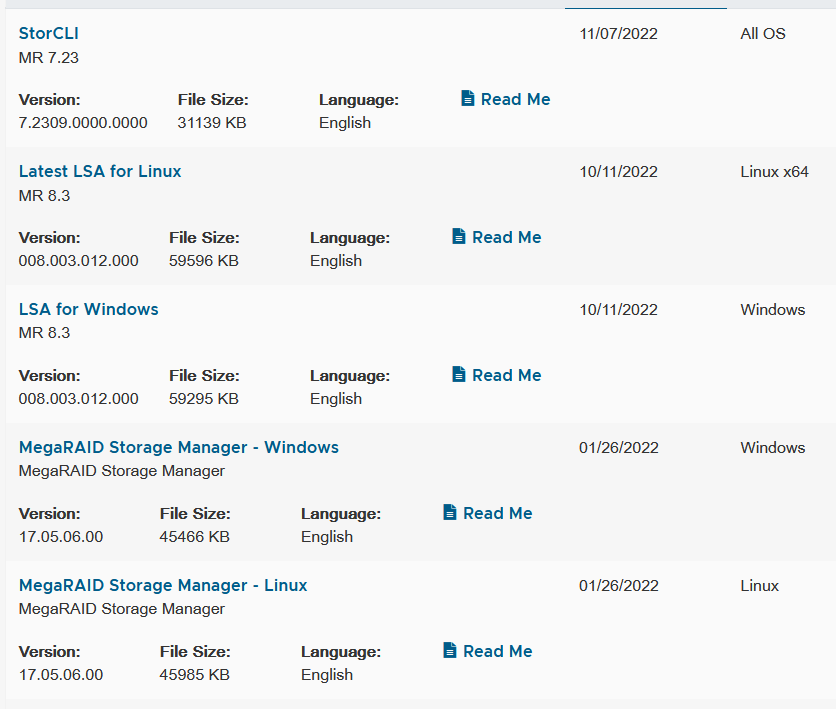Select the Linux x64 OS label

(774, 172)
